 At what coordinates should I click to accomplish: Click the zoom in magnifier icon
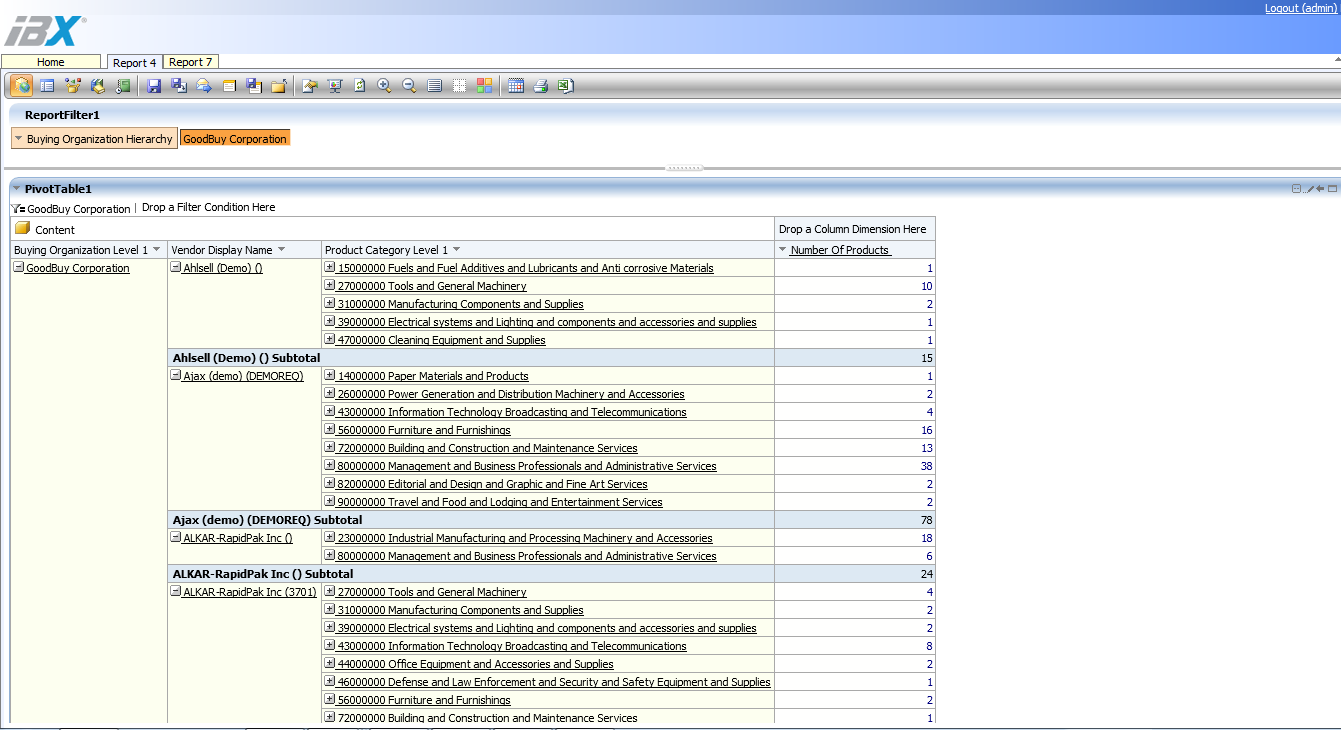384,86
